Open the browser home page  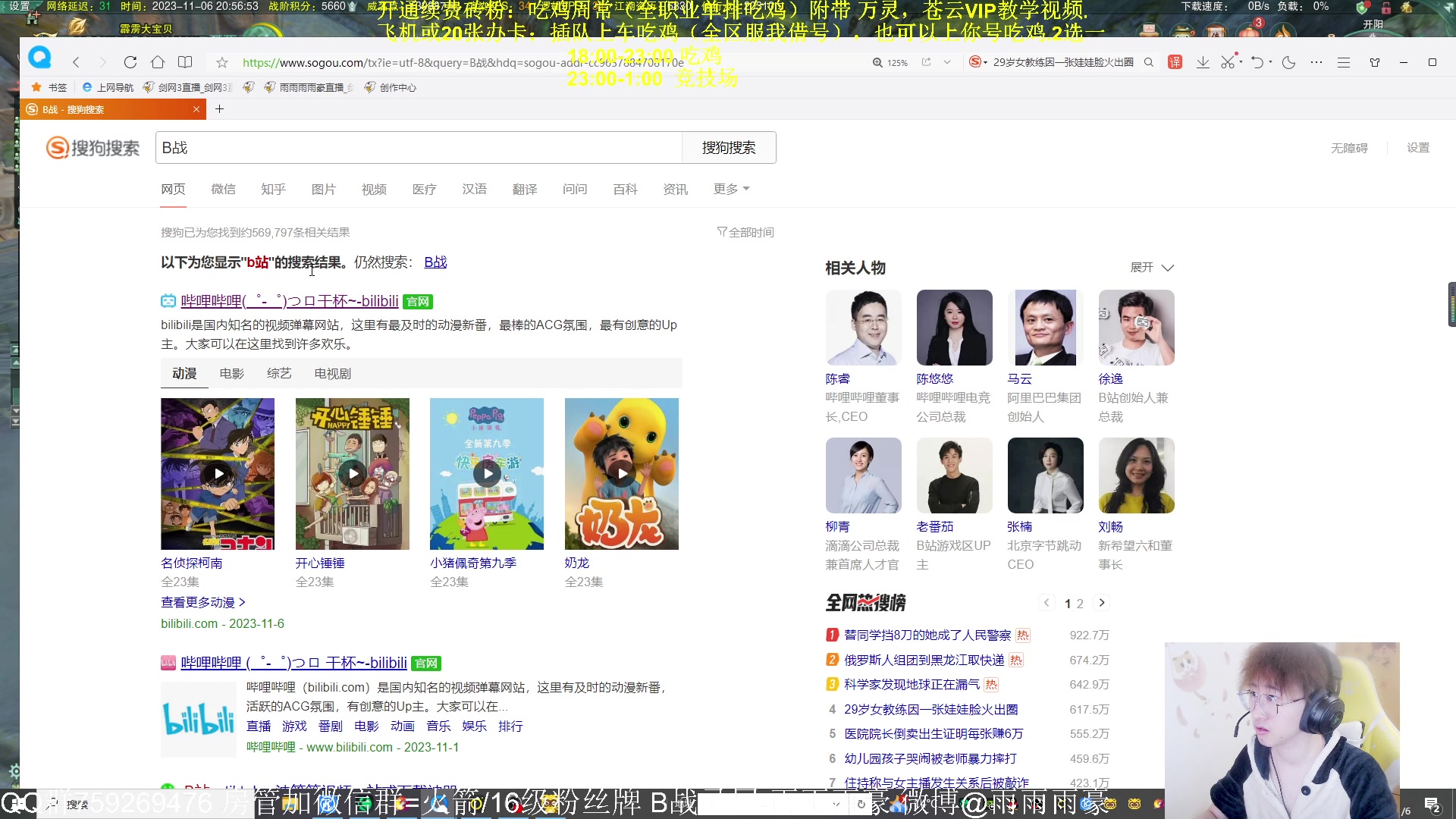[x=158, y=62]
